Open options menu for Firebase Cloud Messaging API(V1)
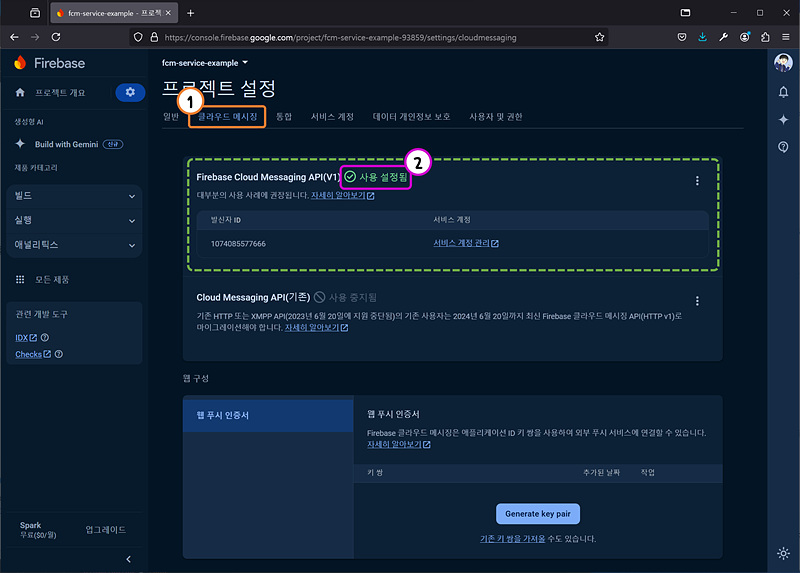The image size is (800, 573). pyautogui.click(x=697, y=181)
